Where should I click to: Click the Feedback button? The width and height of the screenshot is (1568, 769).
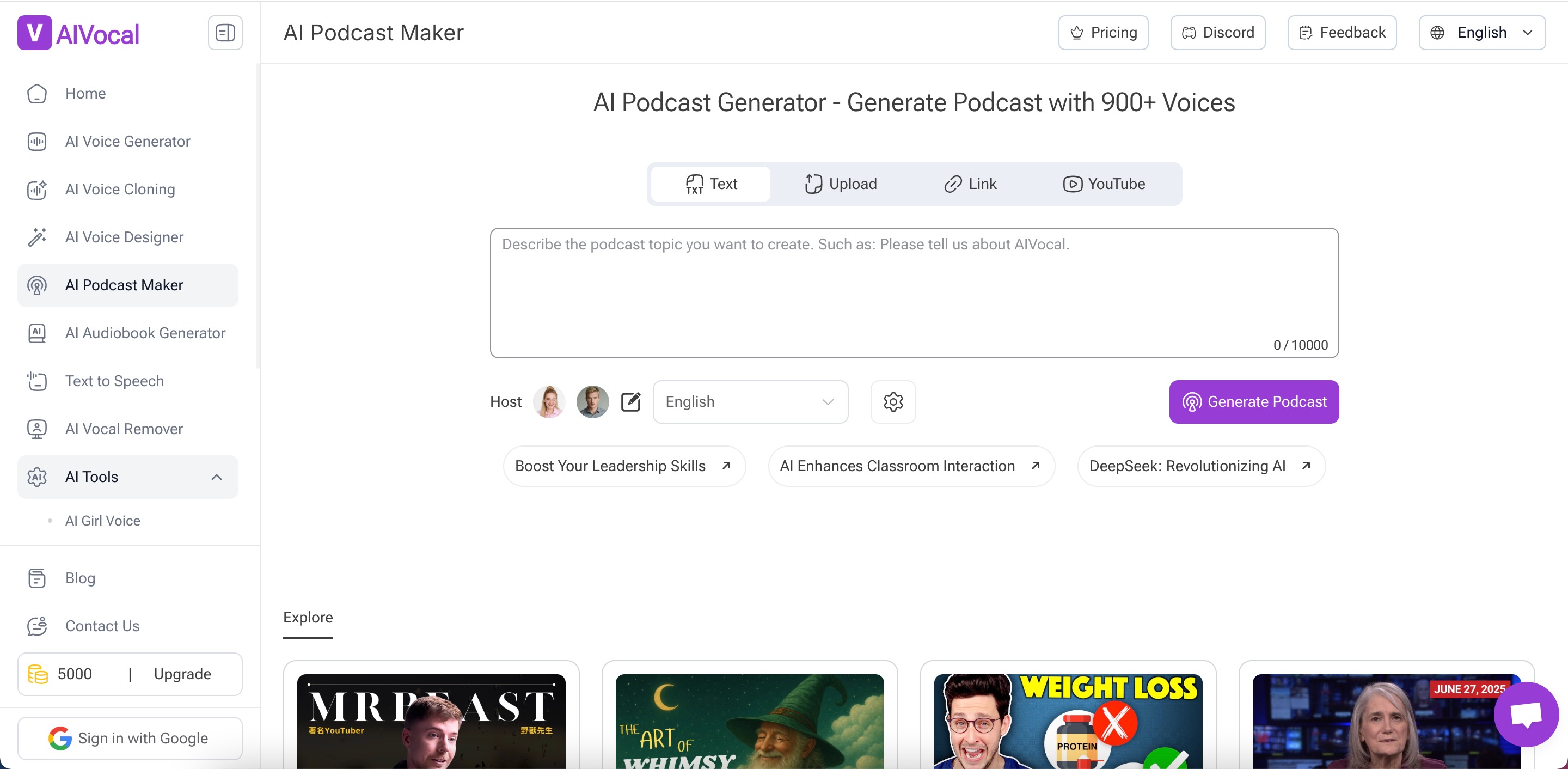(1342, 33)
